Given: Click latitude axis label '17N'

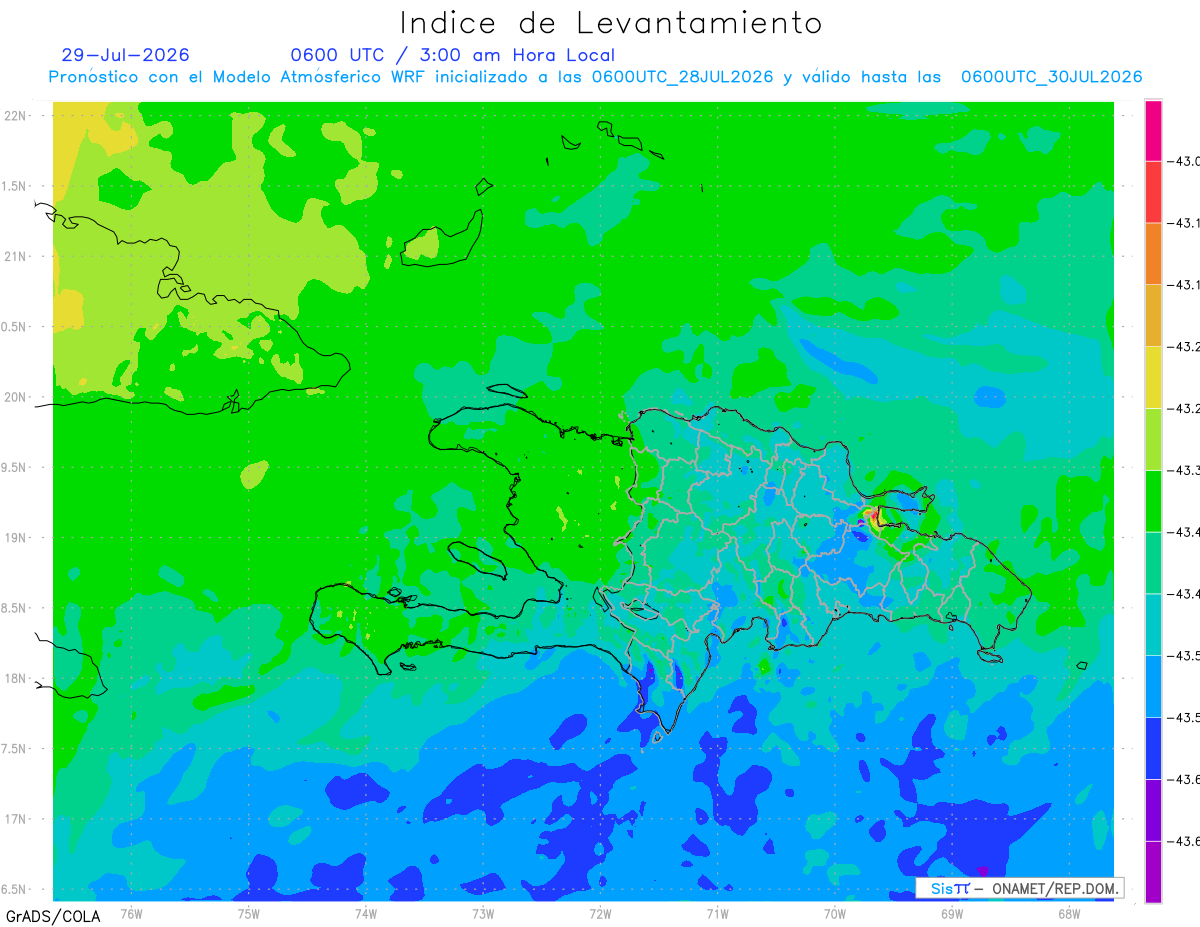Looking at the screenshot, I should (x=17, y=819).
